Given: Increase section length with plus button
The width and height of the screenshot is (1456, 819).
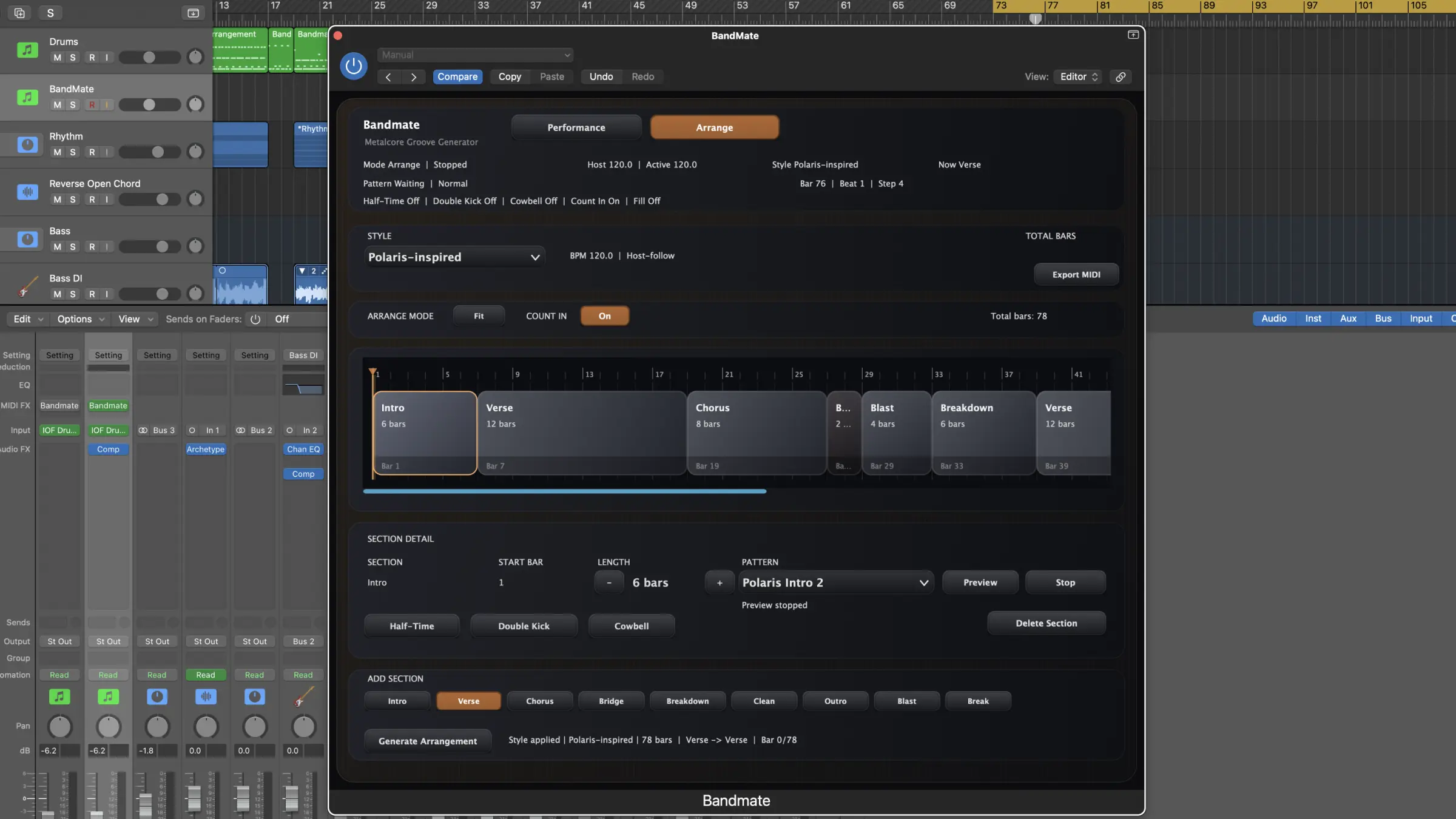Looking at the screenshot, I should [x=720, y=582].
